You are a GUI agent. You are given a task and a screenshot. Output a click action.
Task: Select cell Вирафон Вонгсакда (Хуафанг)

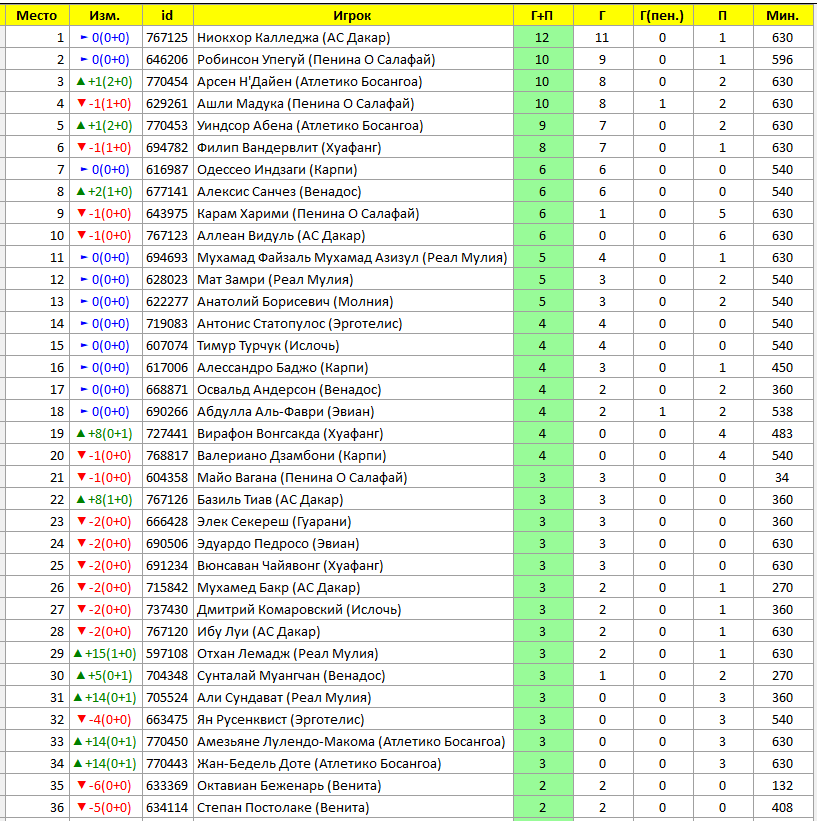[x=353, y=434]
